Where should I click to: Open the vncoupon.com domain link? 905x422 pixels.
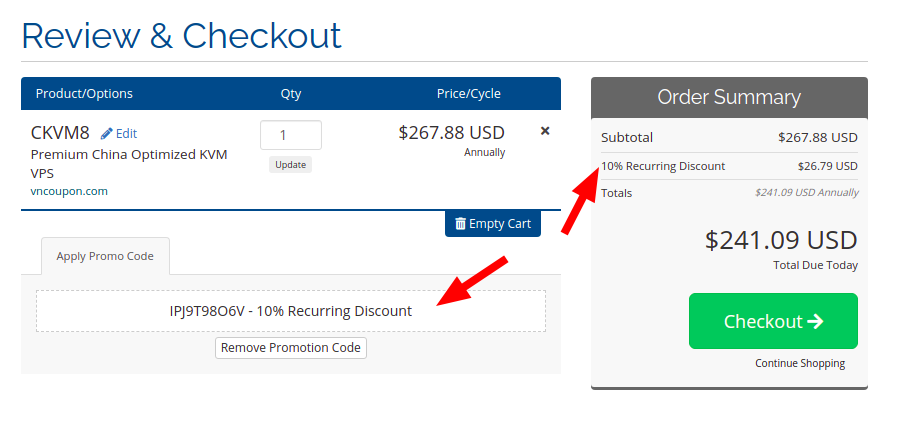tap(69, 191)
